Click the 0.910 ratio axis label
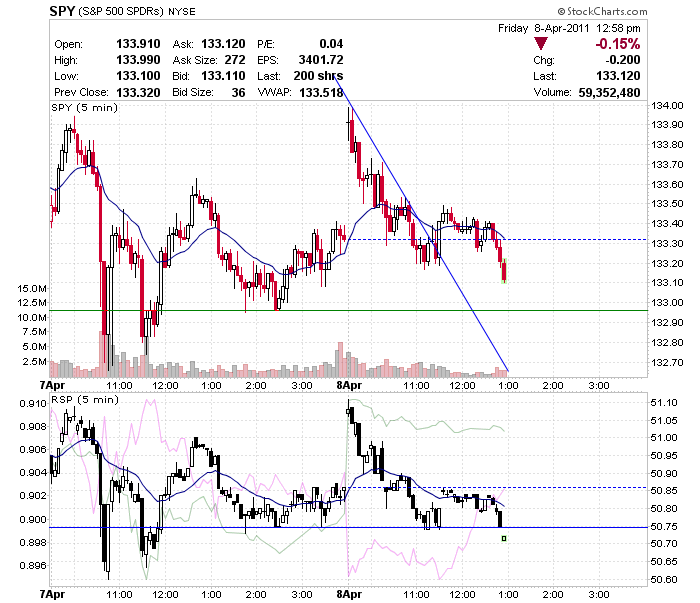This screenshot has height=603, width=700. 33,403
